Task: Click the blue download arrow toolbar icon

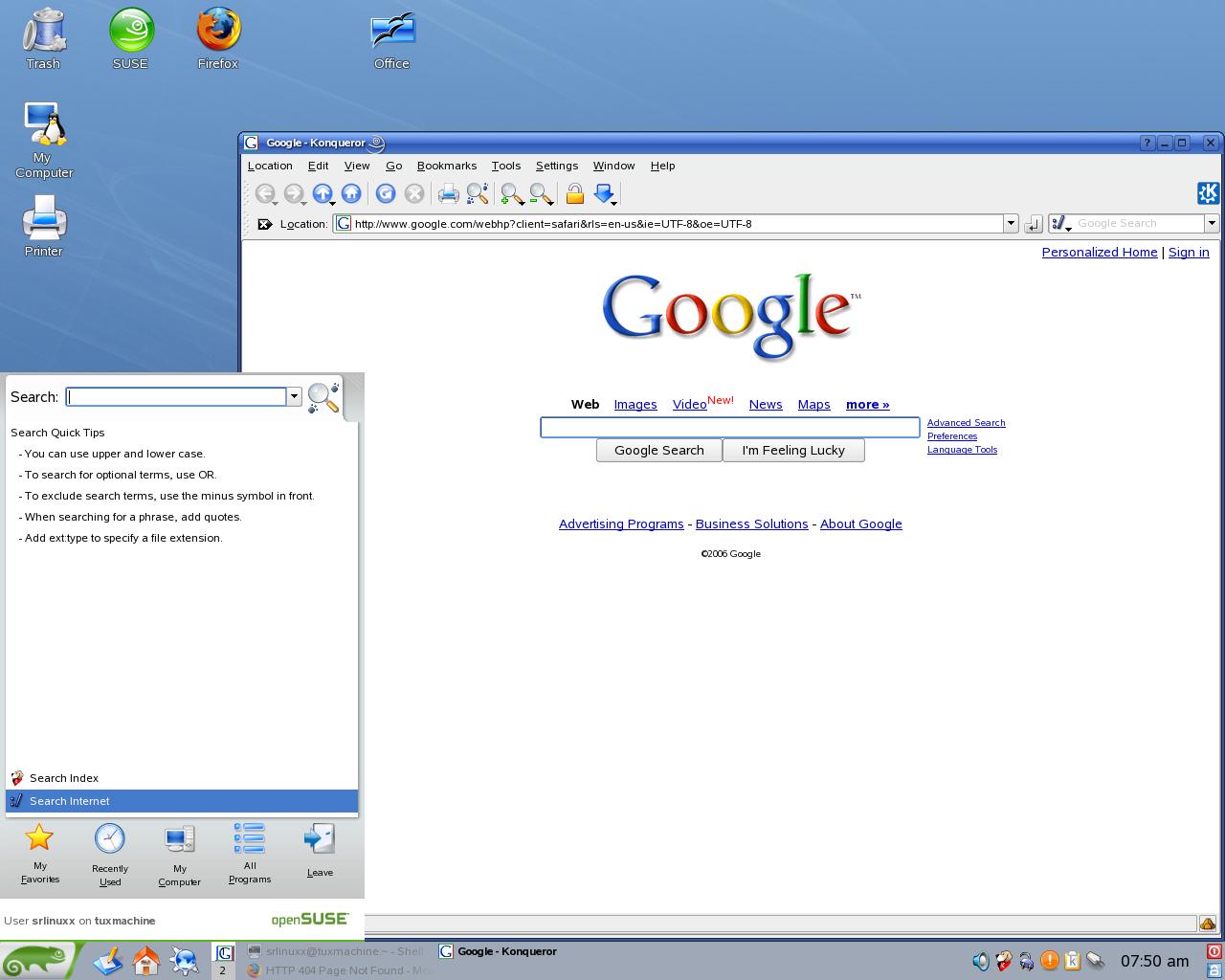Action: click(x=604, y=193)
